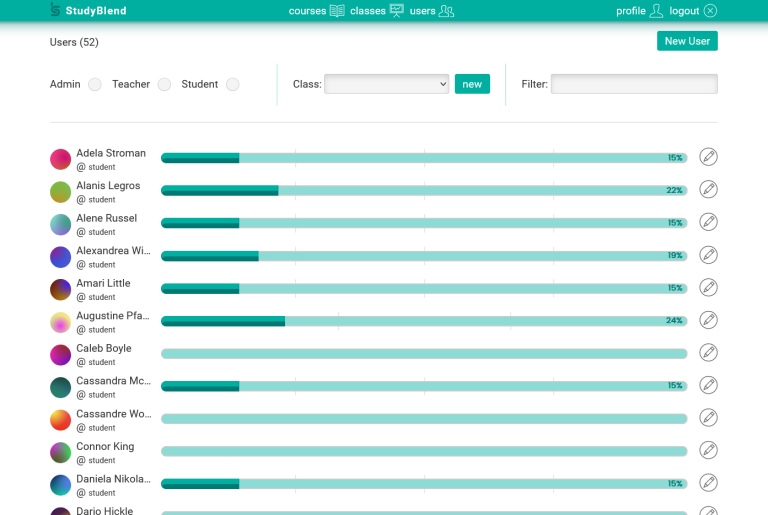Click the Users (52) heading
768x515 pixels.
[x=74, y=42]
